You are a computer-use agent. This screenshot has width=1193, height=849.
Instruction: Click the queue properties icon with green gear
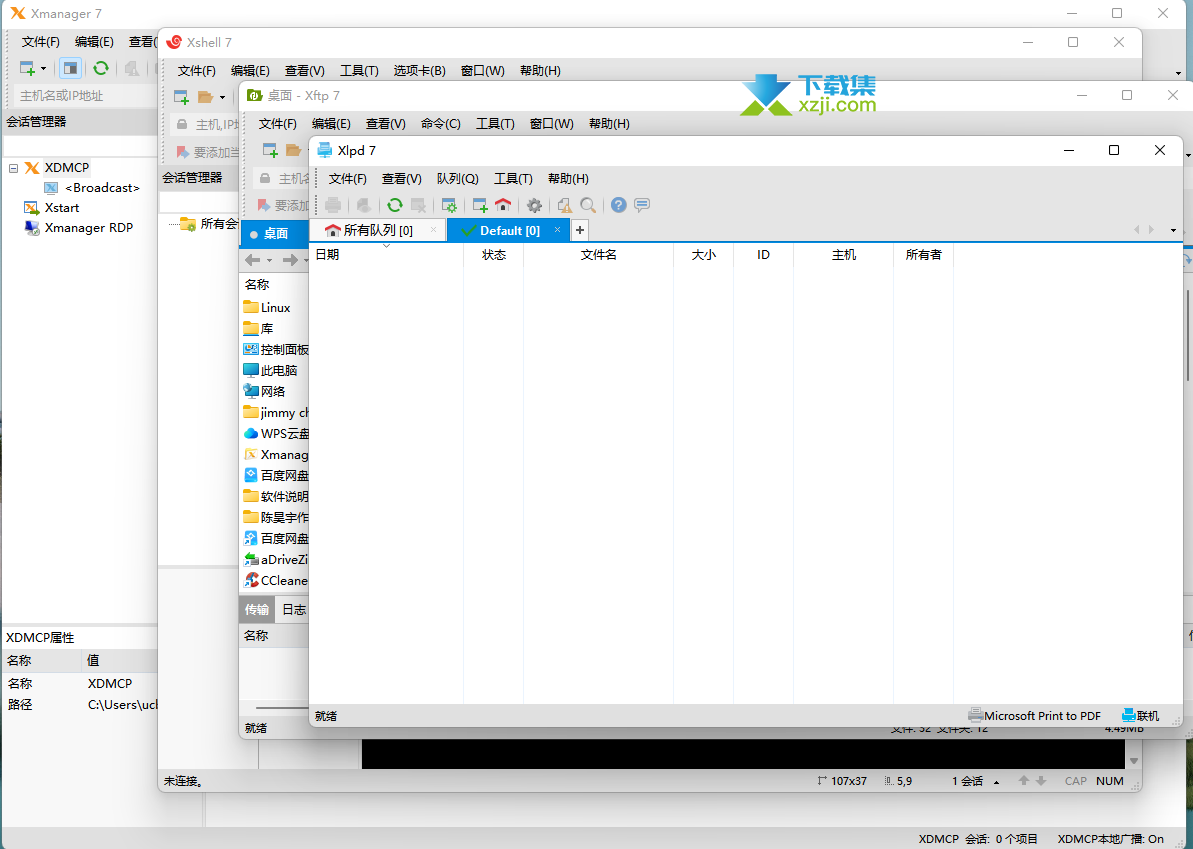click(449, 205)
